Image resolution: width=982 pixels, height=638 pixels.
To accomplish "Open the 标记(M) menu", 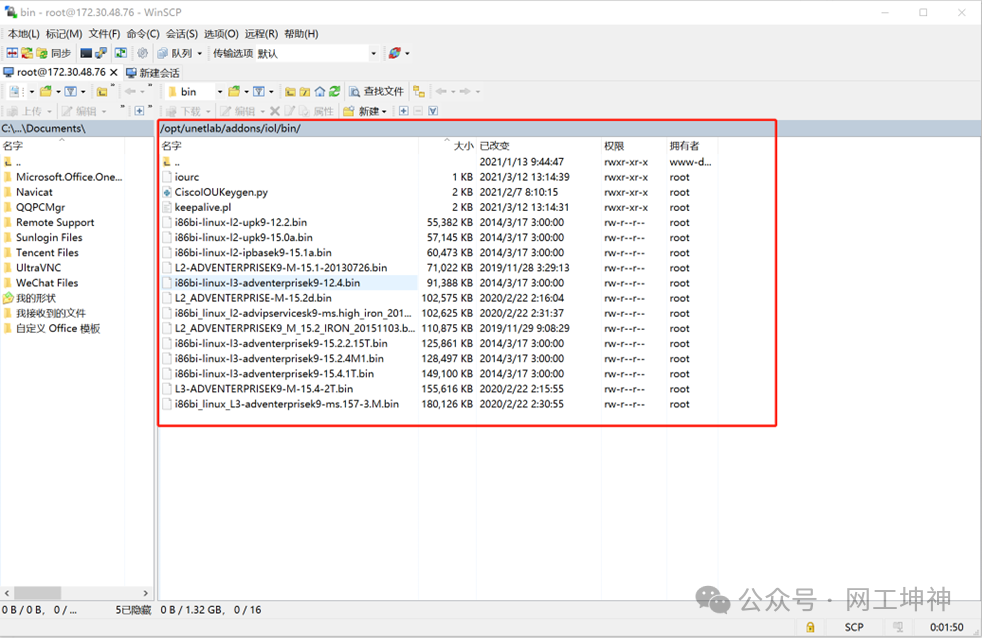I will [64, 34].
